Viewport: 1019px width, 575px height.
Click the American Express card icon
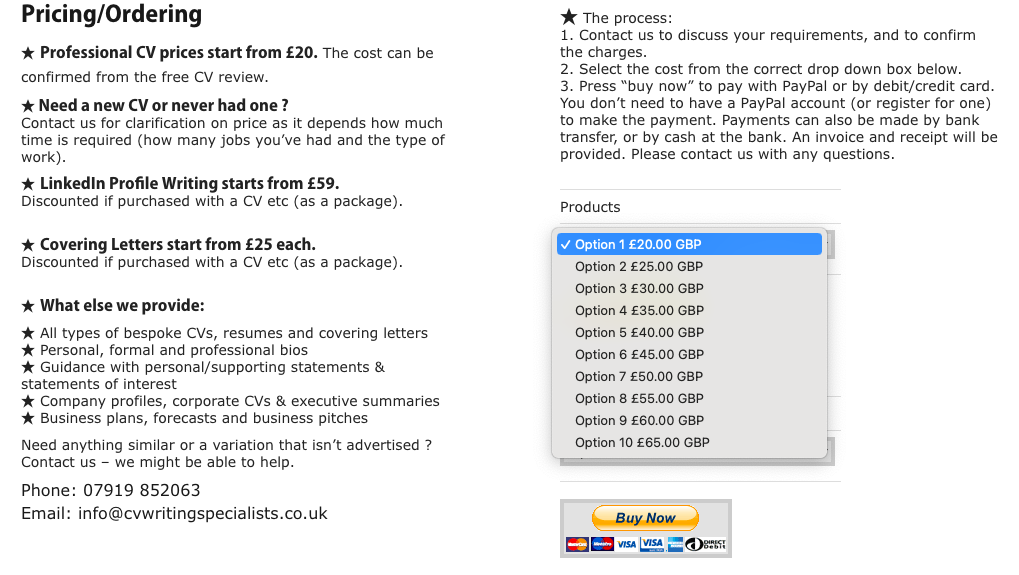(x=675, y=544)
